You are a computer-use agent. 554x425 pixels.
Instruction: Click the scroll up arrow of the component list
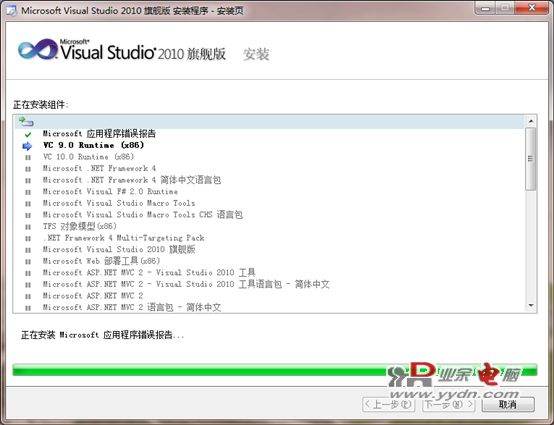coord(531,122)
